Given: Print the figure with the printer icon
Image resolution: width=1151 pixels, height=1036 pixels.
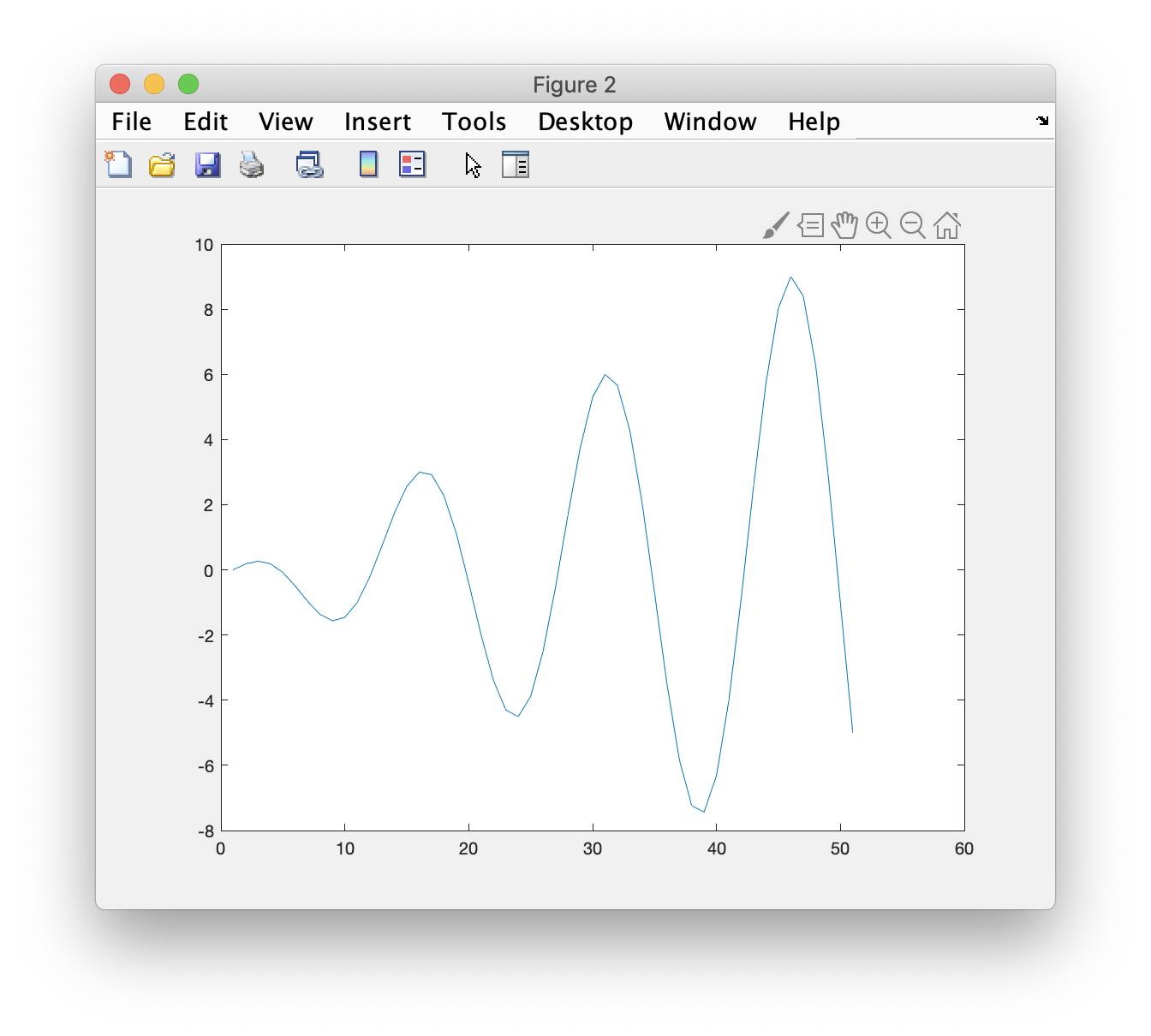Looking at the screenshot, I should coord(252,164).
